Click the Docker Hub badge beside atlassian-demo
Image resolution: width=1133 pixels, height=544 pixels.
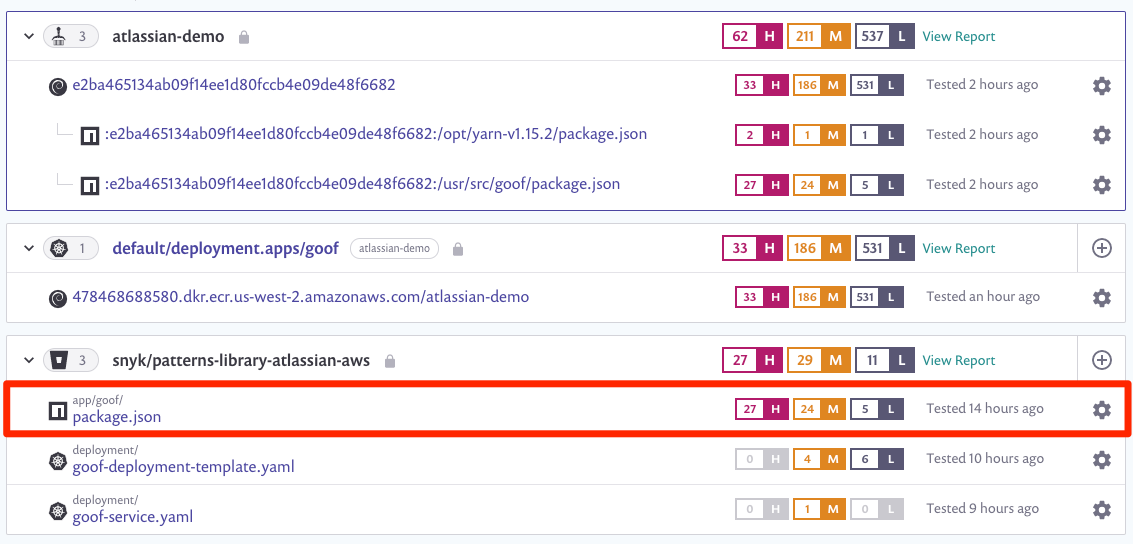70,36
